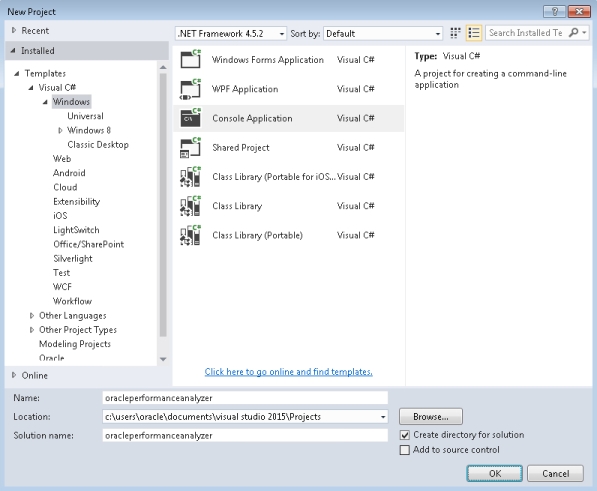Toggle Create directory for solution checkbox
Image resolution: width=597 pixels, height=491 pixels.
[405, 435]
